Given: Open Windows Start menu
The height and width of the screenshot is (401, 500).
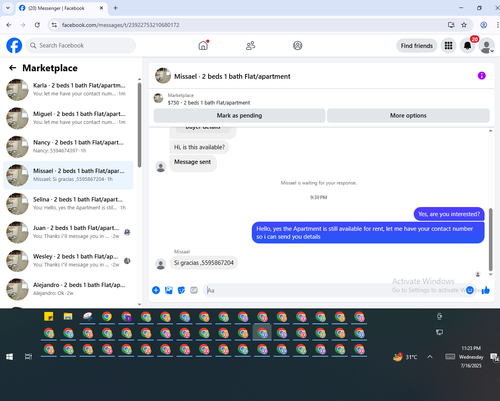Looking at the screenshot, I should coord(10,357).
